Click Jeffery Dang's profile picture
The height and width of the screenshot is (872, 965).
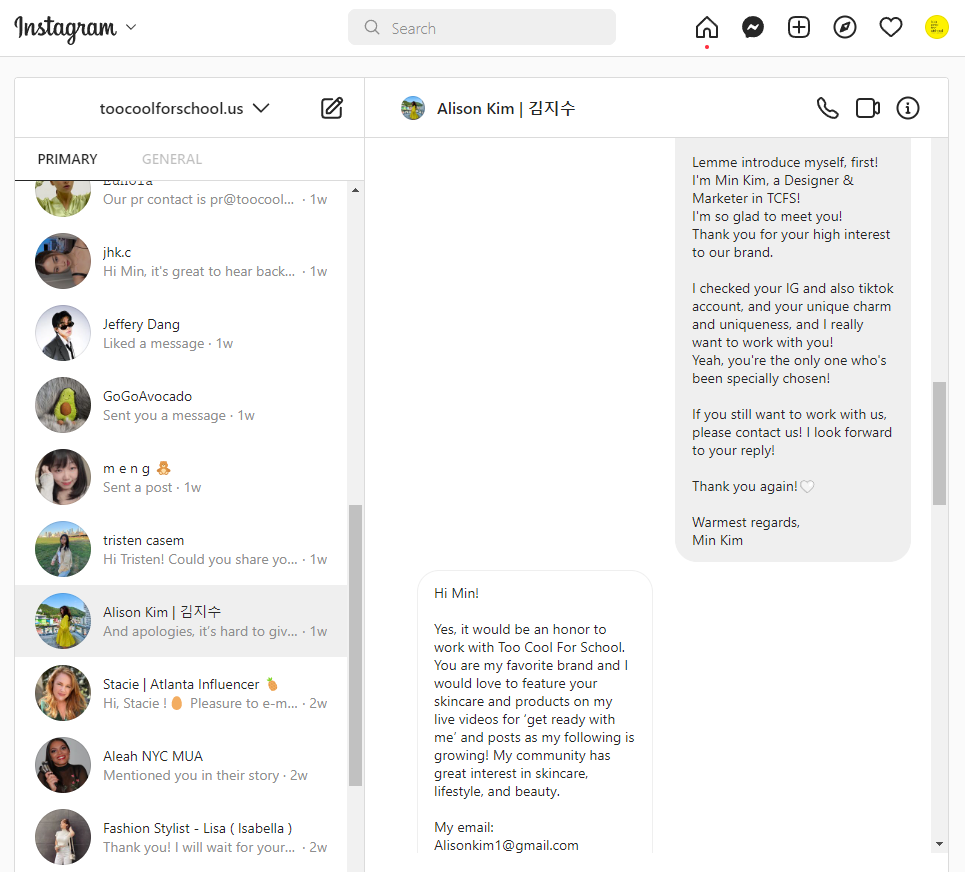(63, 333)
